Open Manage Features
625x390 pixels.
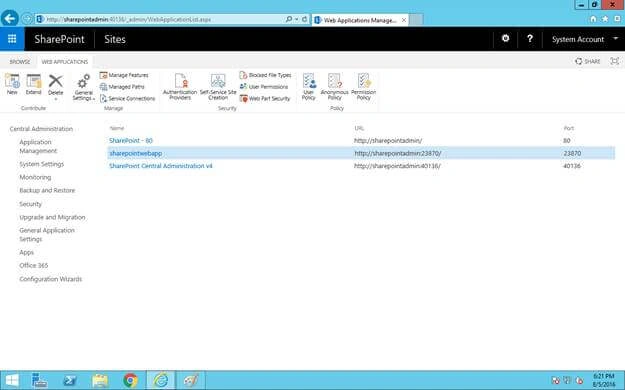pos(124,75)
